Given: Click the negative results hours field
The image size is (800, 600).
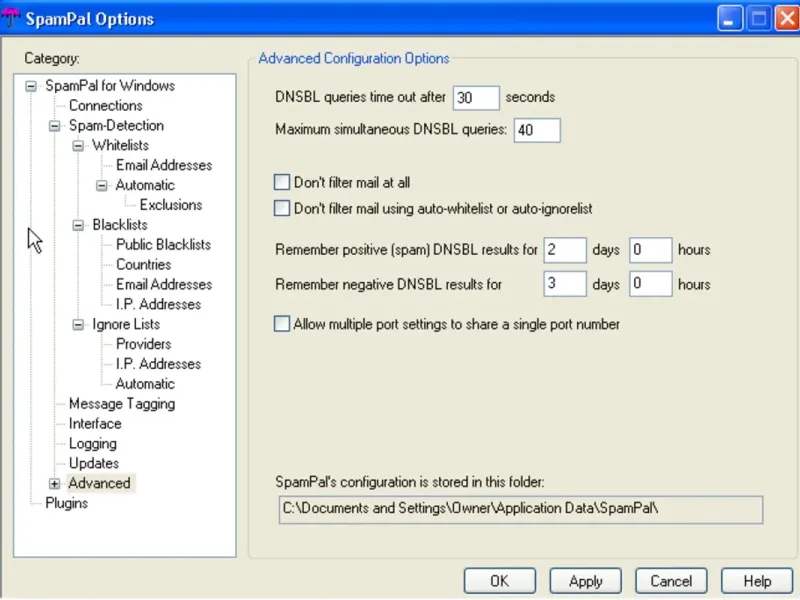Looking at the screenshot, I should pos(651,284).
